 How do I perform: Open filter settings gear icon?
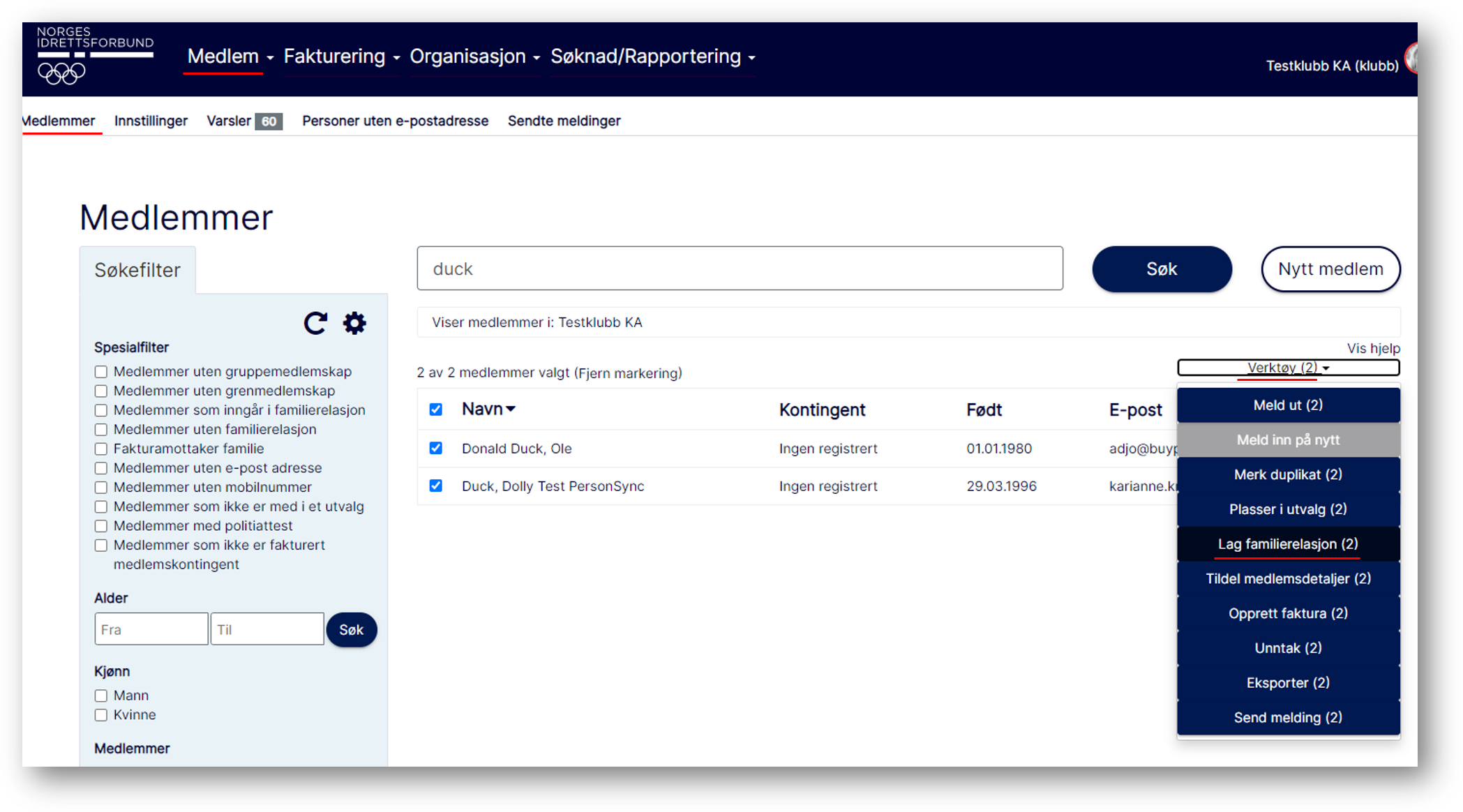pyautogui.click(x=354, y=323)
